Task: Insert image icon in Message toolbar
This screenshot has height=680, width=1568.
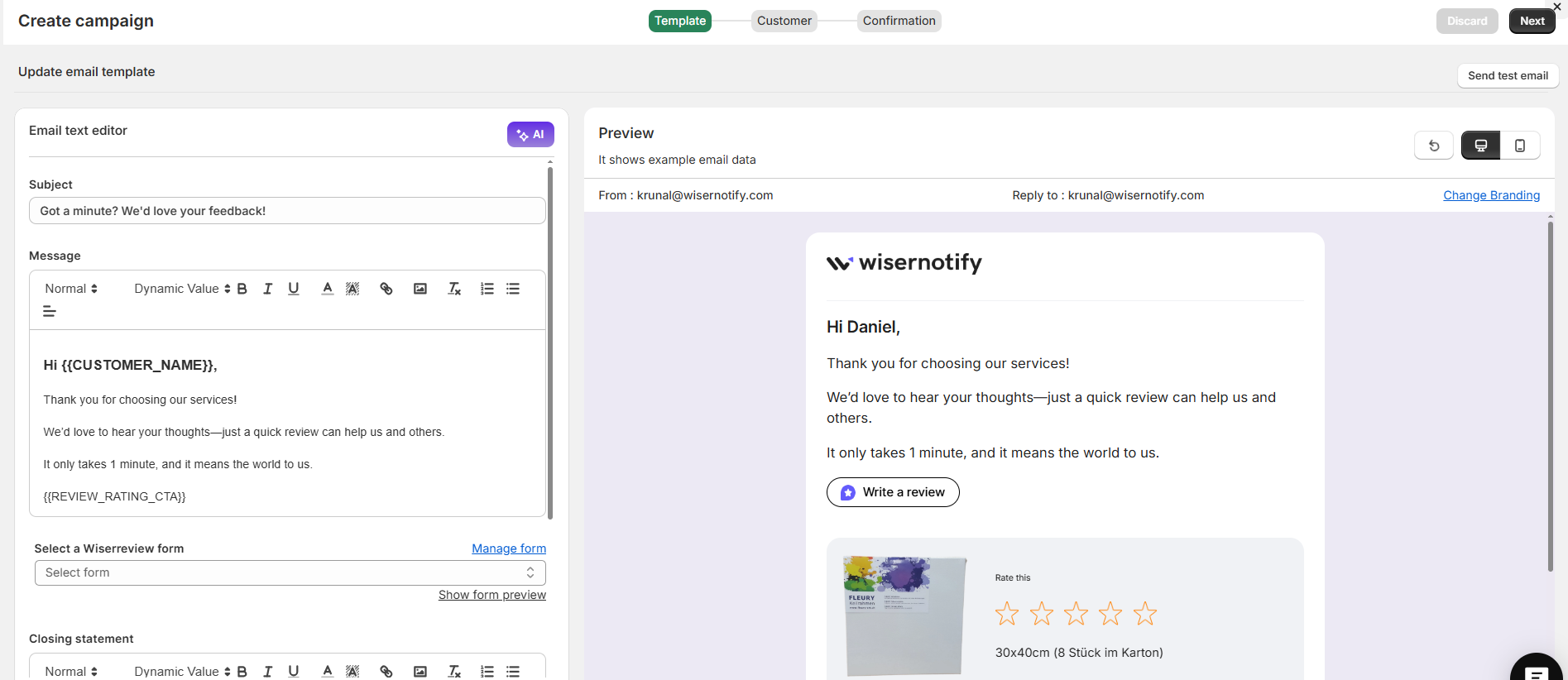Action: (x=420, y=289)
